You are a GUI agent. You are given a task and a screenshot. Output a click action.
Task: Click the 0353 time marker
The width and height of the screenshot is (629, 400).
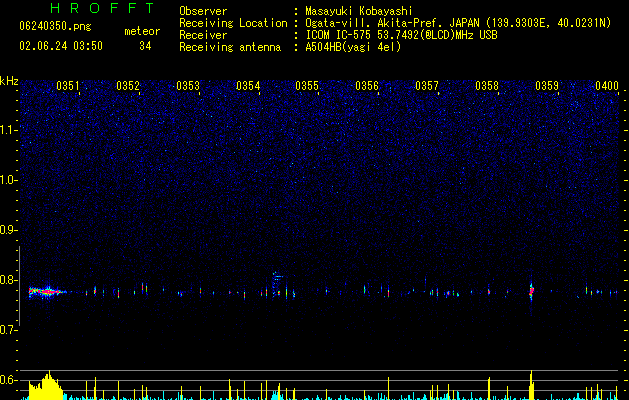[x=188, y=86]
